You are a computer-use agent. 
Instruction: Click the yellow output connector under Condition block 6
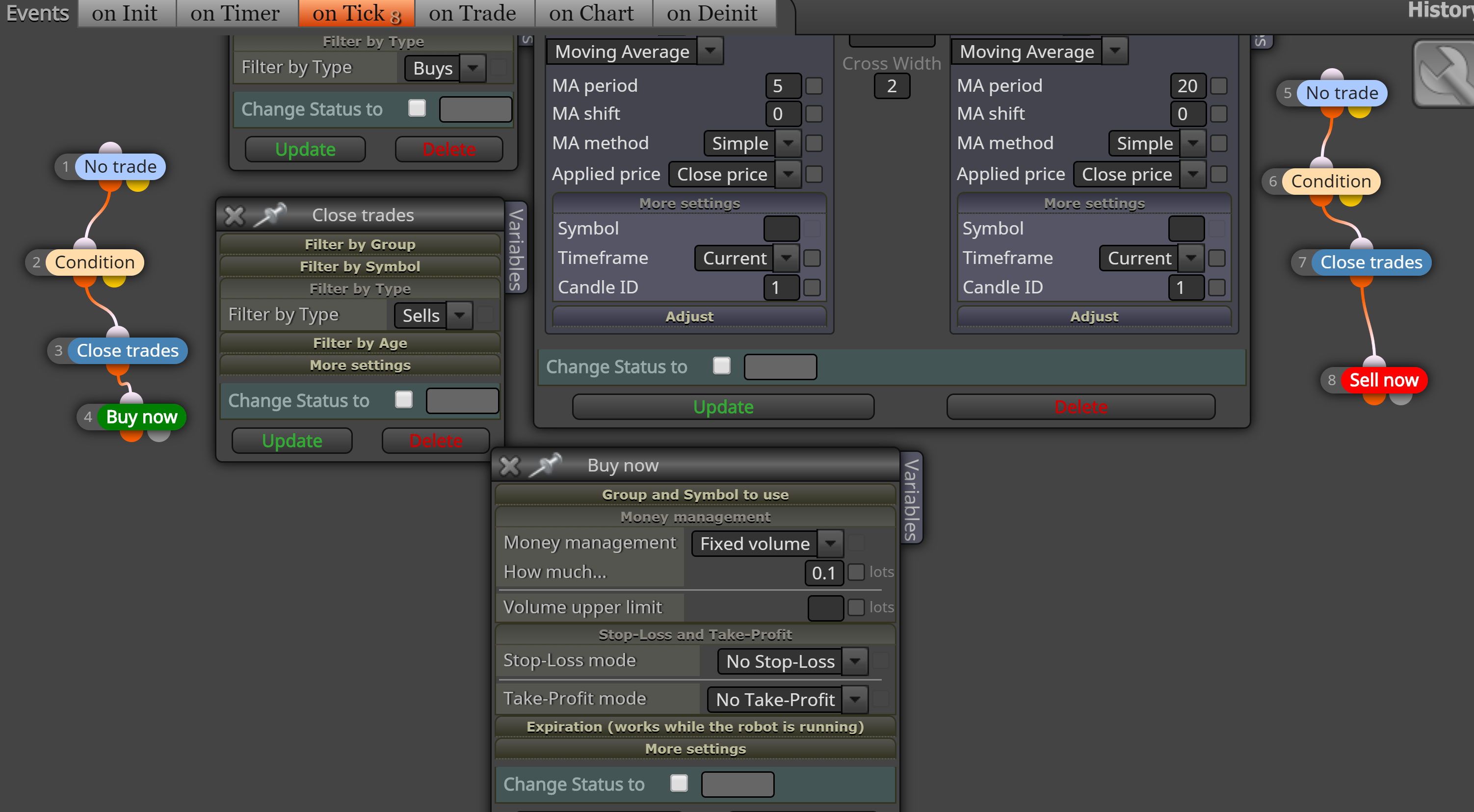1350,200
